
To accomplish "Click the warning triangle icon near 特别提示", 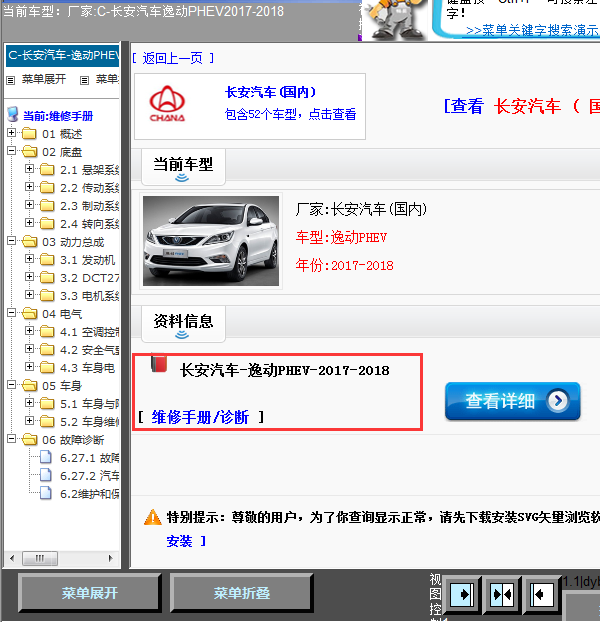I will (x=153, y=517).
